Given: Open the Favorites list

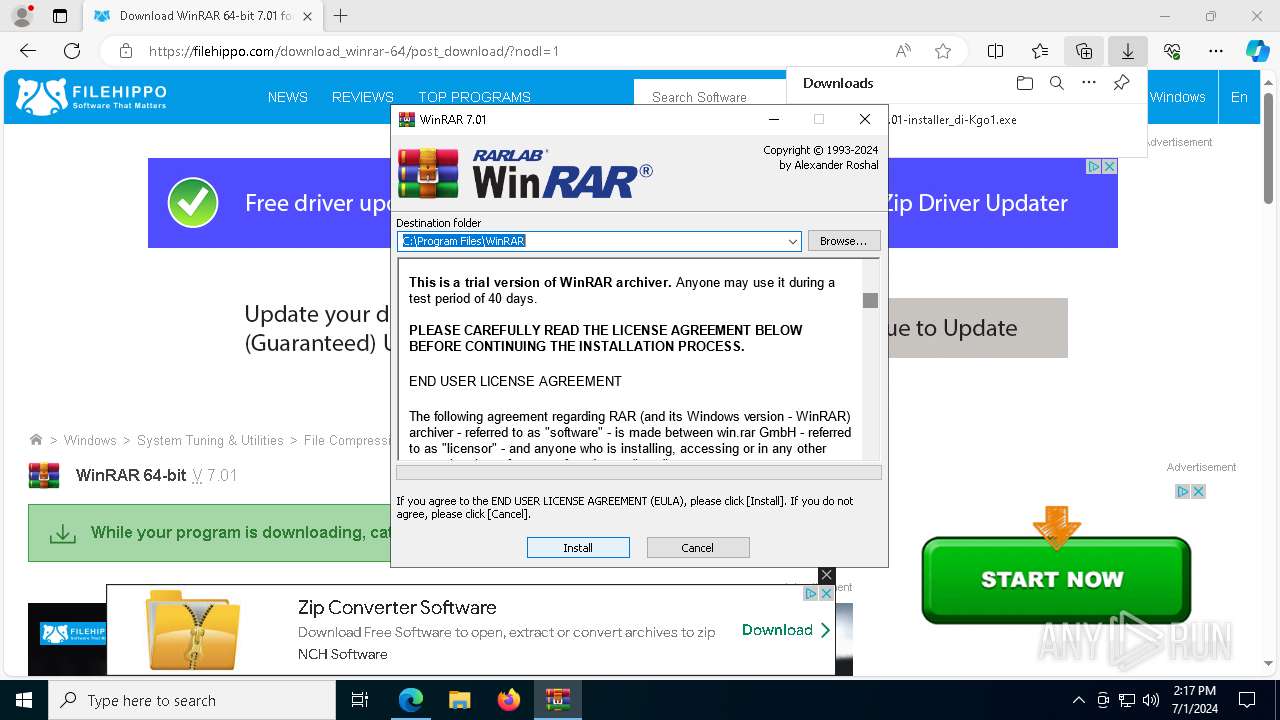Looking at the screenshot, I should pyautogui.click(x=1040, y=51).
